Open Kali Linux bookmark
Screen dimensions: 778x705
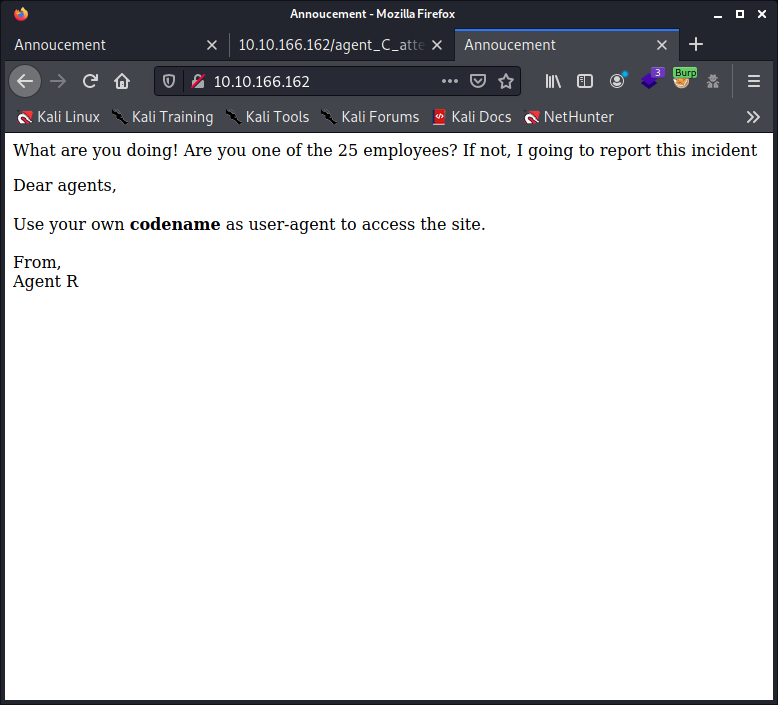[58, 117]
